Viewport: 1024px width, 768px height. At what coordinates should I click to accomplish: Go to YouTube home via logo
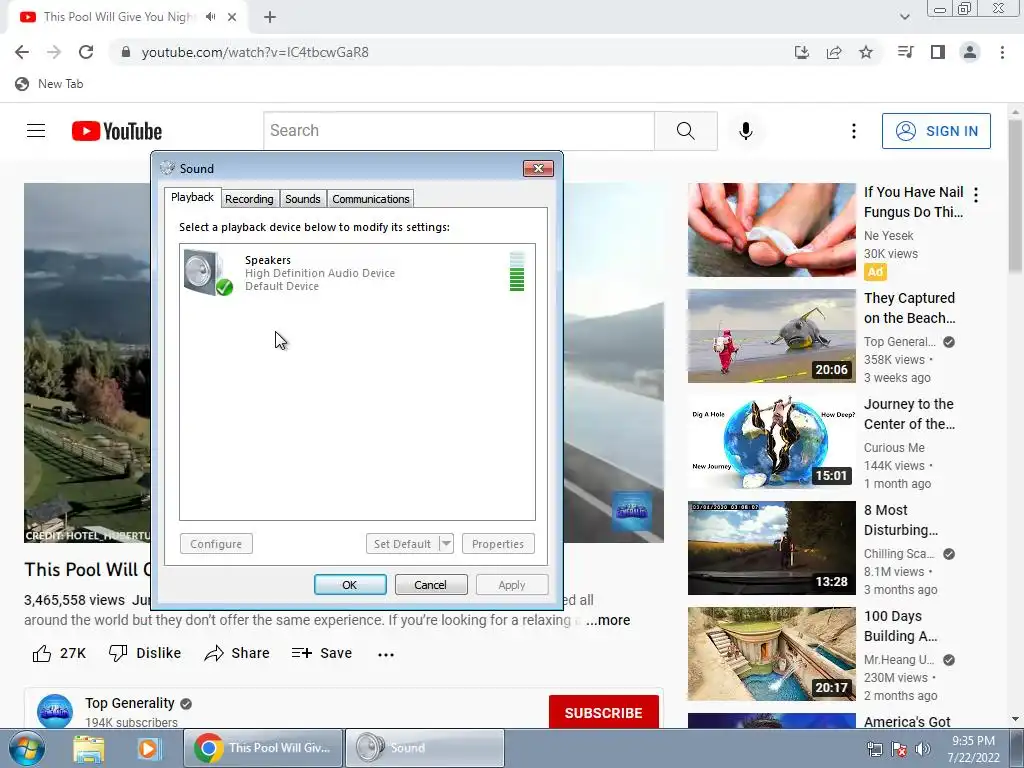pos(117,131)
